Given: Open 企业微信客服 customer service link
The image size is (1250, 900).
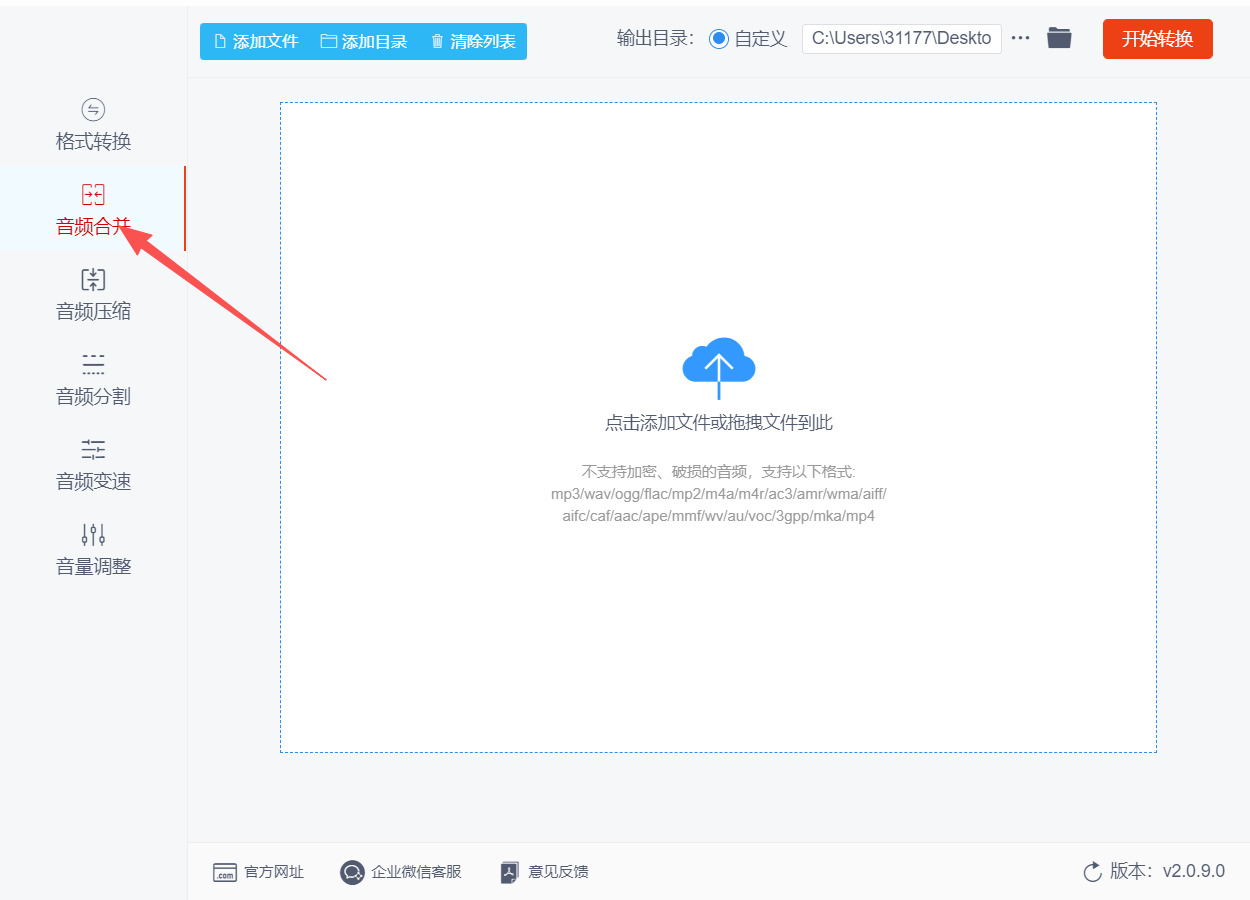Looking at the screenshot, I should click(401, 872).
